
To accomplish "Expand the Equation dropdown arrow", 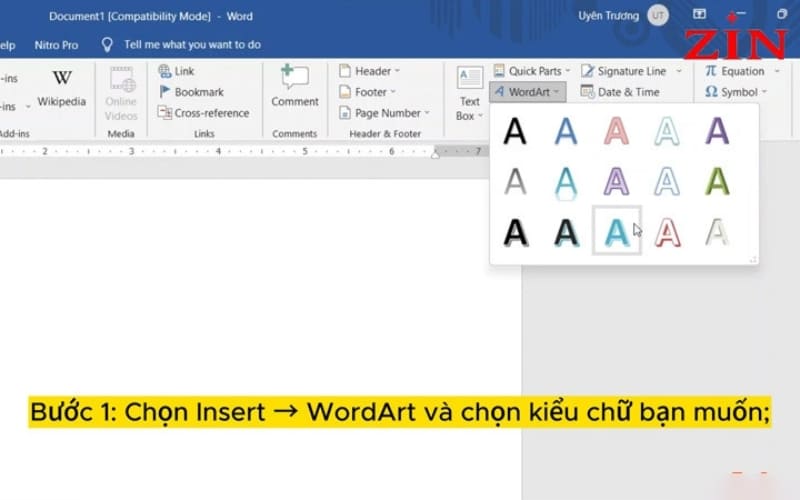I will (777, 71).
